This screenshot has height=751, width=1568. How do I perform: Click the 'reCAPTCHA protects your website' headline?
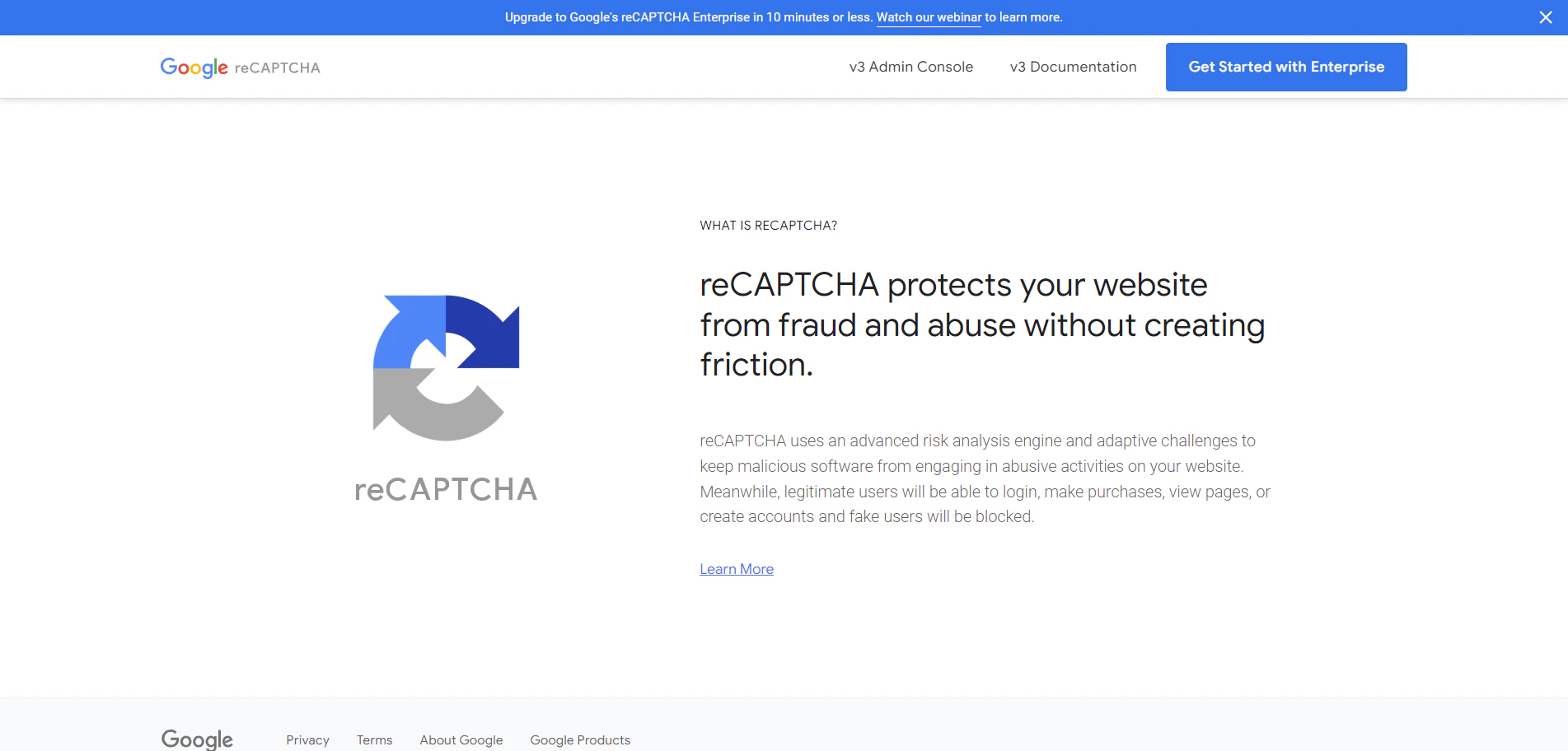(982, 325)
